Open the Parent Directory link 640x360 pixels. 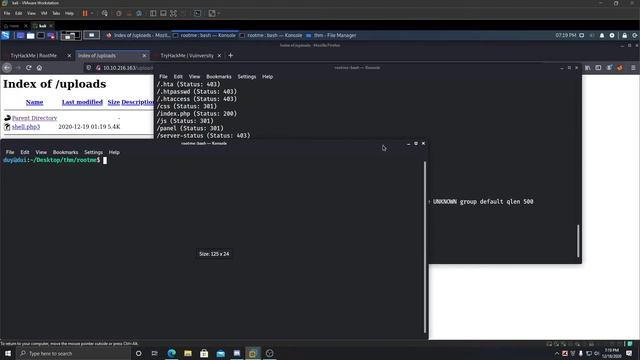34,118
